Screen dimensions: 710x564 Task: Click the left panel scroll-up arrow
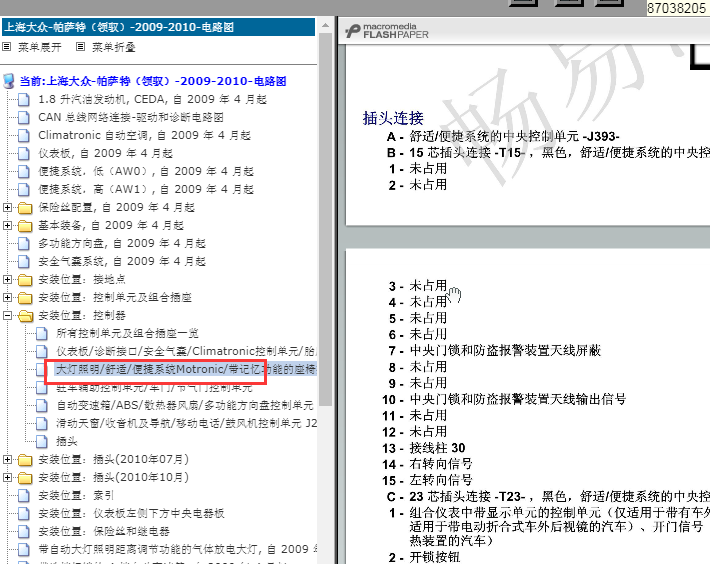coord(325,25)
